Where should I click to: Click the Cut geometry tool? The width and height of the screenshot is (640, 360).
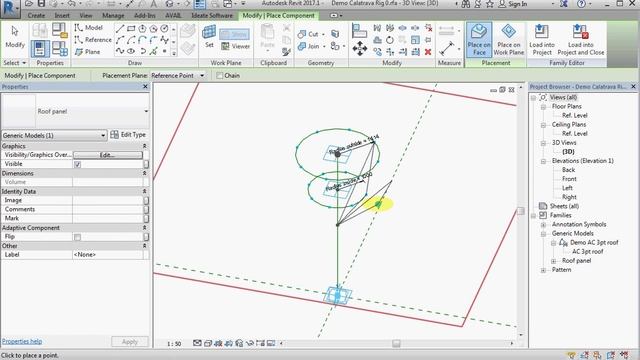coord(308,34)
